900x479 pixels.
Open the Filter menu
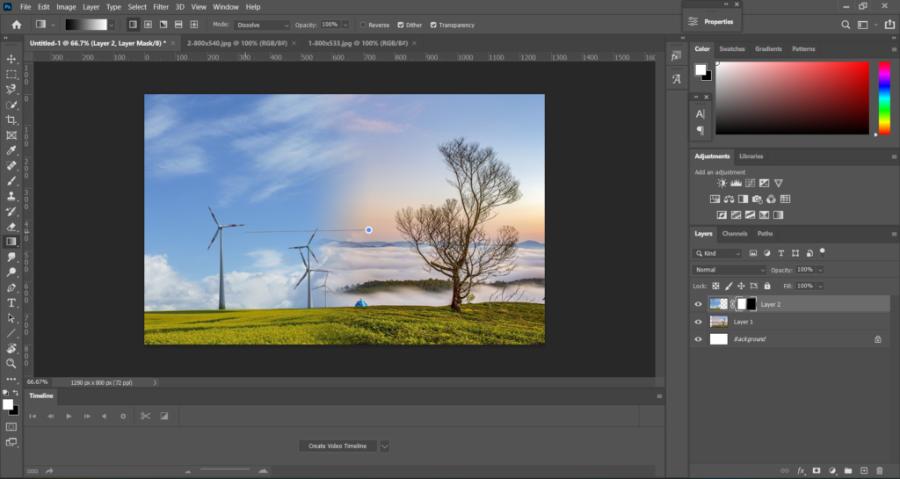coord(161,7)
